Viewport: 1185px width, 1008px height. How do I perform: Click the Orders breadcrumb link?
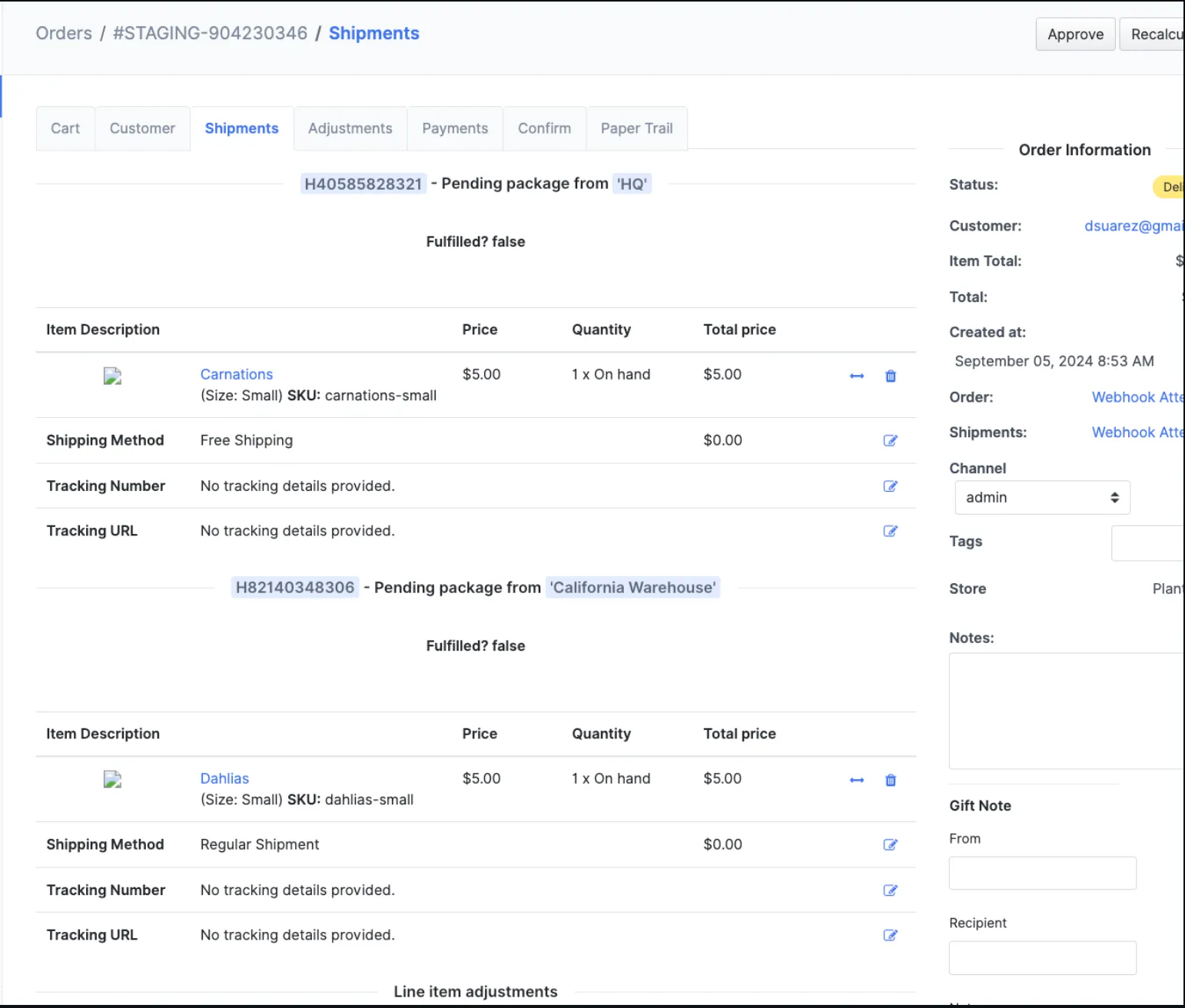click(64, 33)
